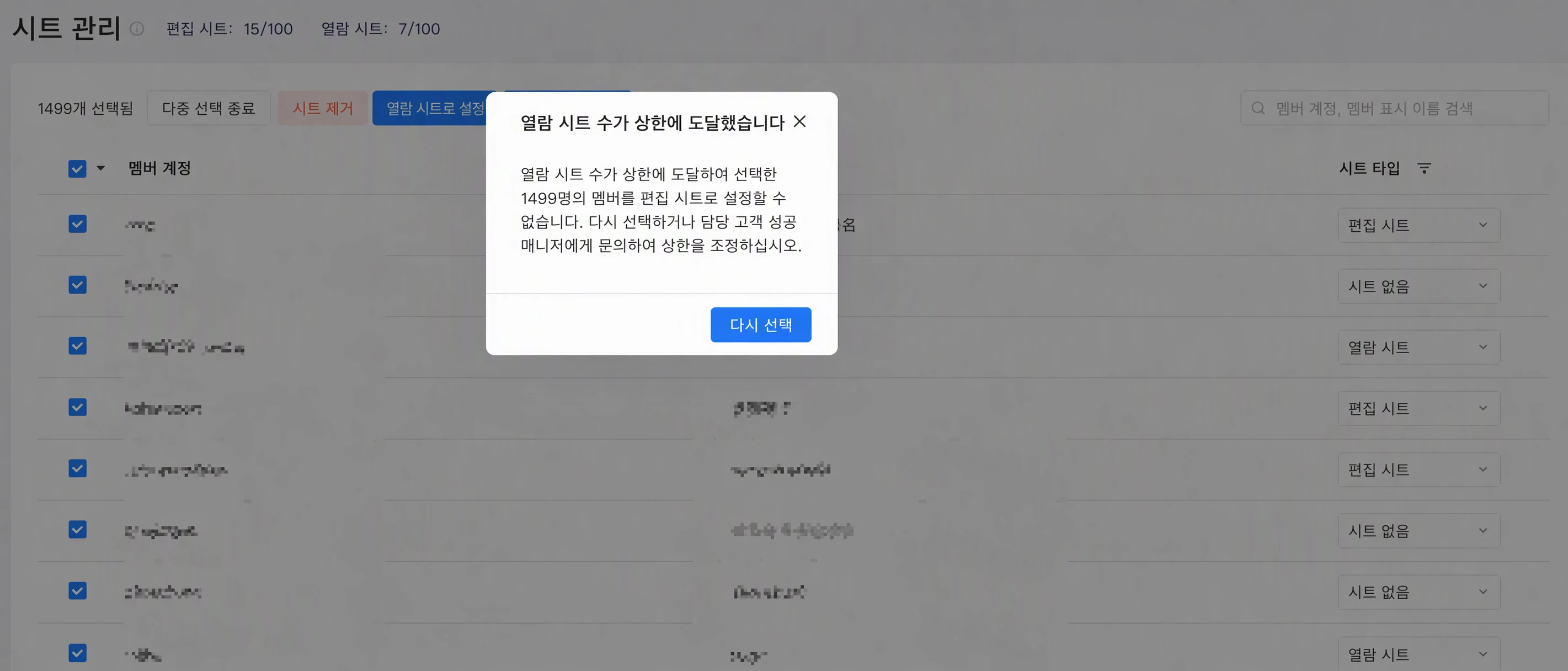Screen dimensions: 1568x671
Task: Open third row 열람 시트 dropdown
Action: 1419,347
